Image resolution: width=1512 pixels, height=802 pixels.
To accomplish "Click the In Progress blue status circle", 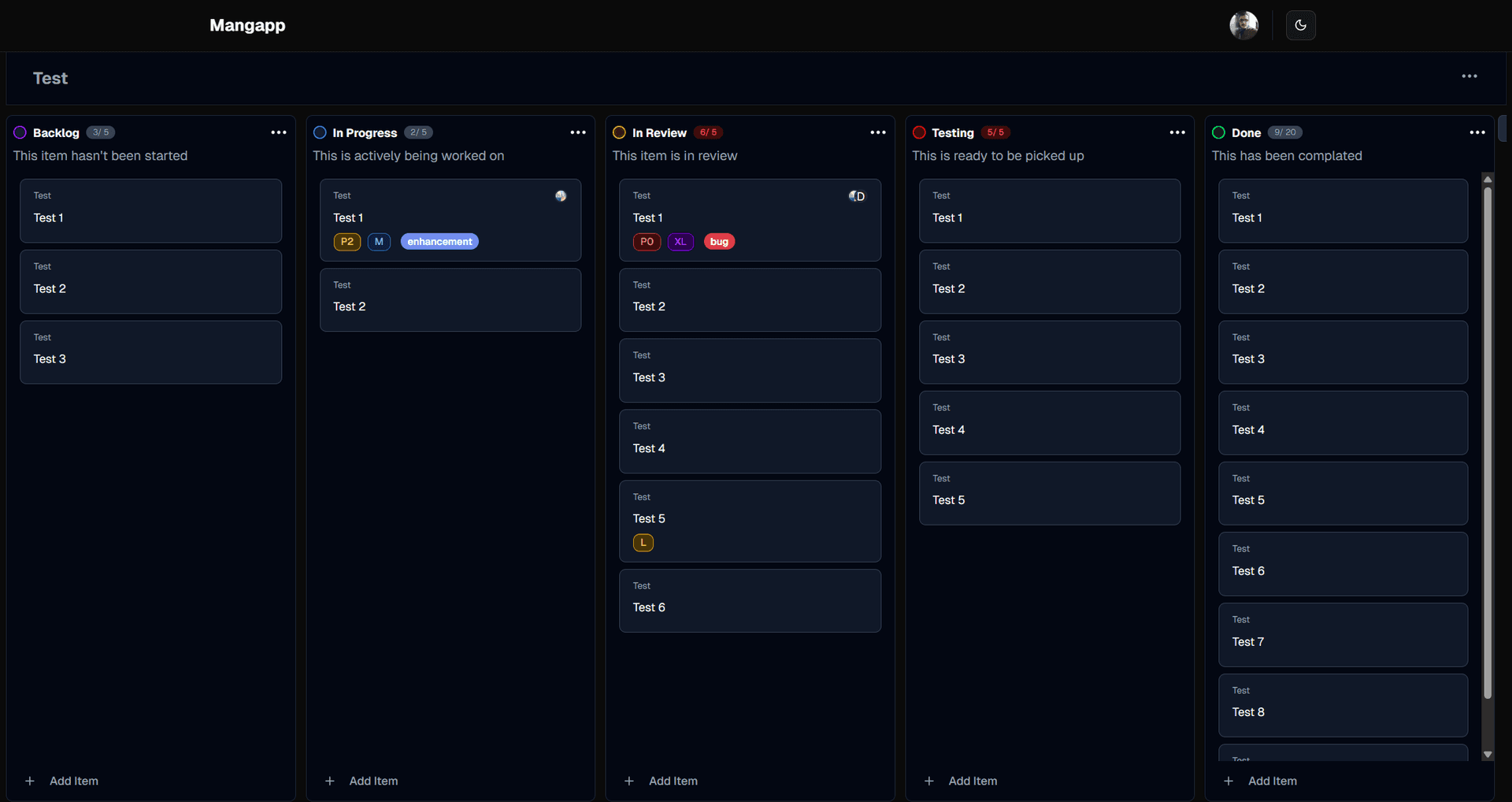I will tap(320, 132).
